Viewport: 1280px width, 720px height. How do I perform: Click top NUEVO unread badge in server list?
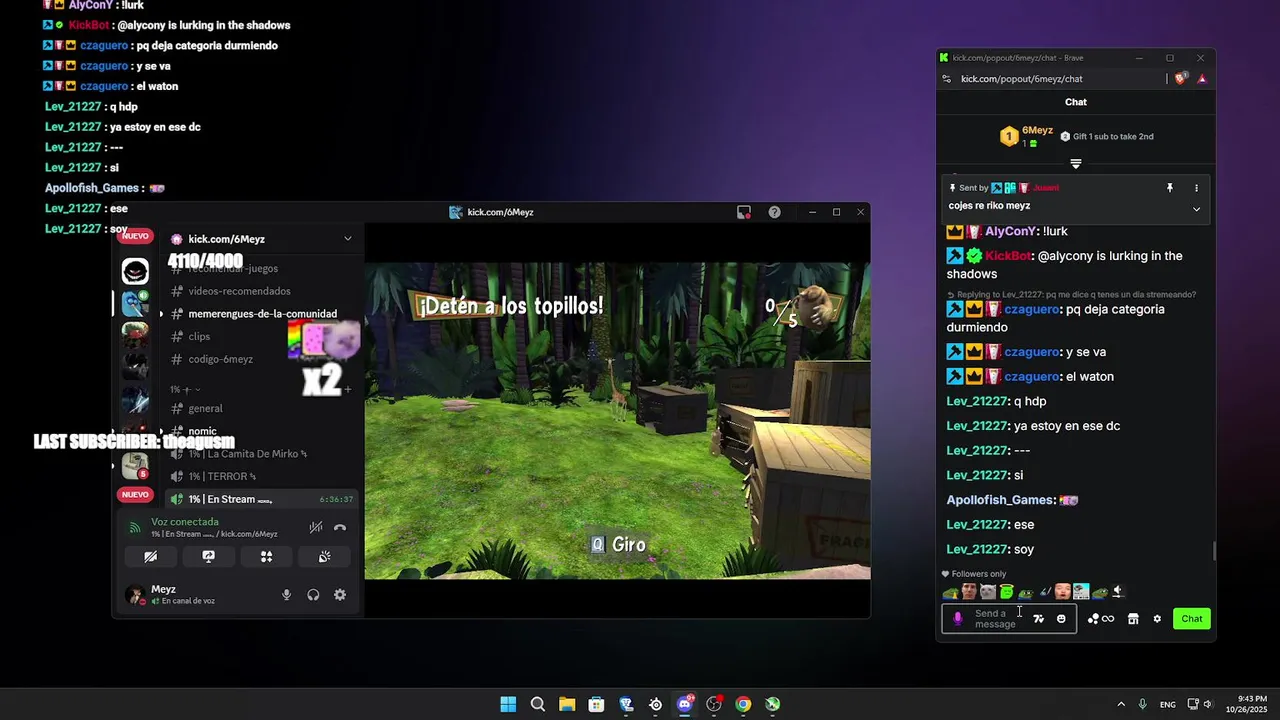click(135, 236)
